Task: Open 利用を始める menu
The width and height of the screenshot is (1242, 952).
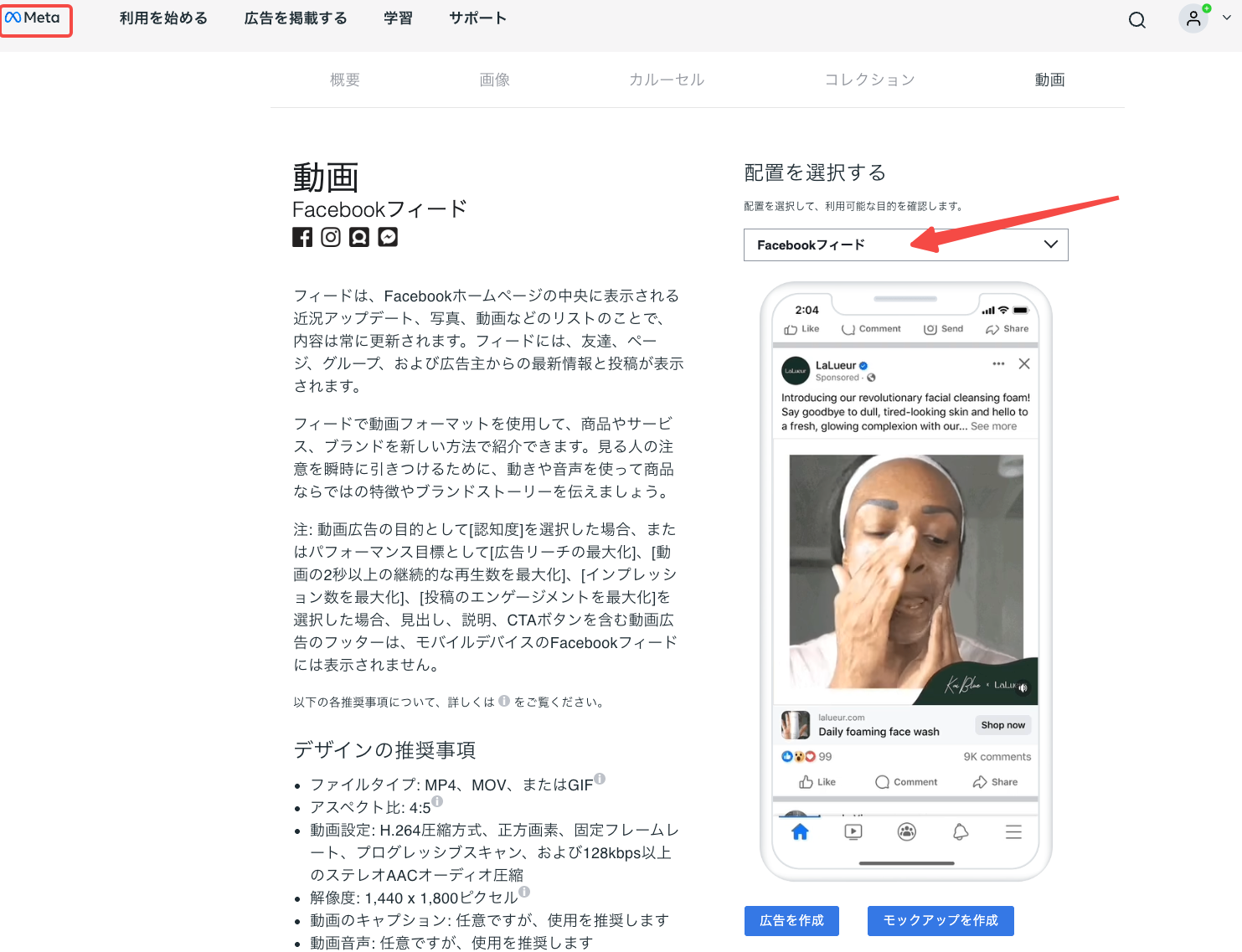Action: coord(163,18)
